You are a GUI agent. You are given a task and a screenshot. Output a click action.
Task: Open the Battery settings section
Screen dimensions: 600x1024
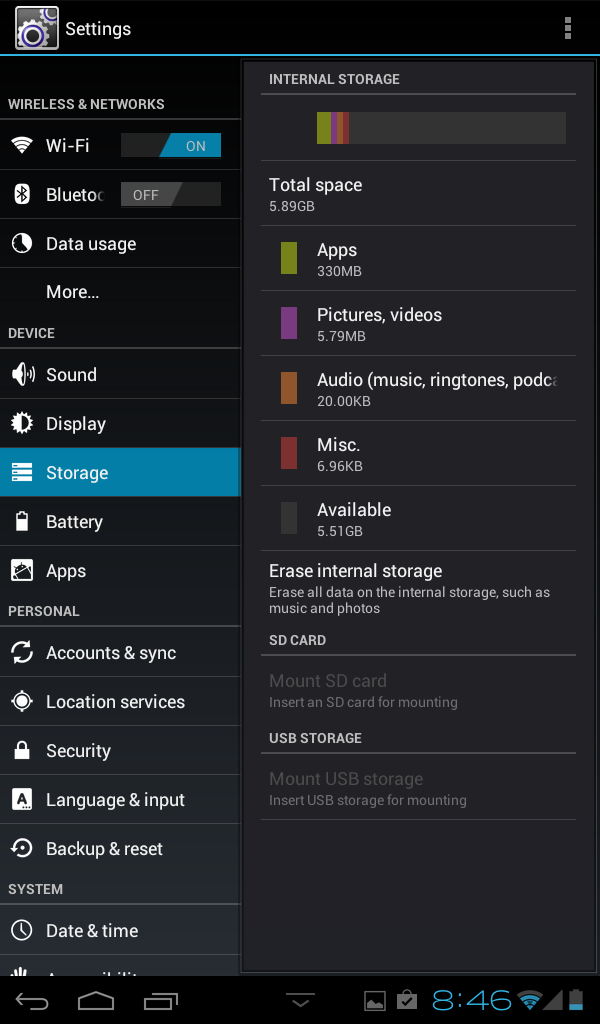click(x=120, y=521)
